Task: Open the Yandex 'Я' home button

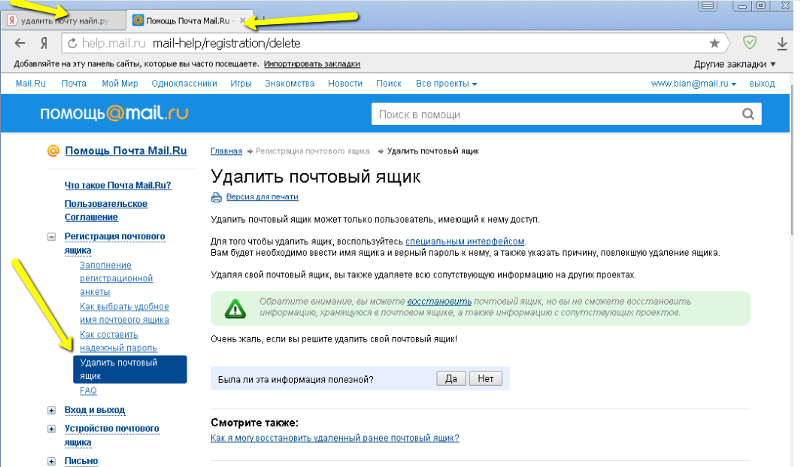Action: [44, 43]
